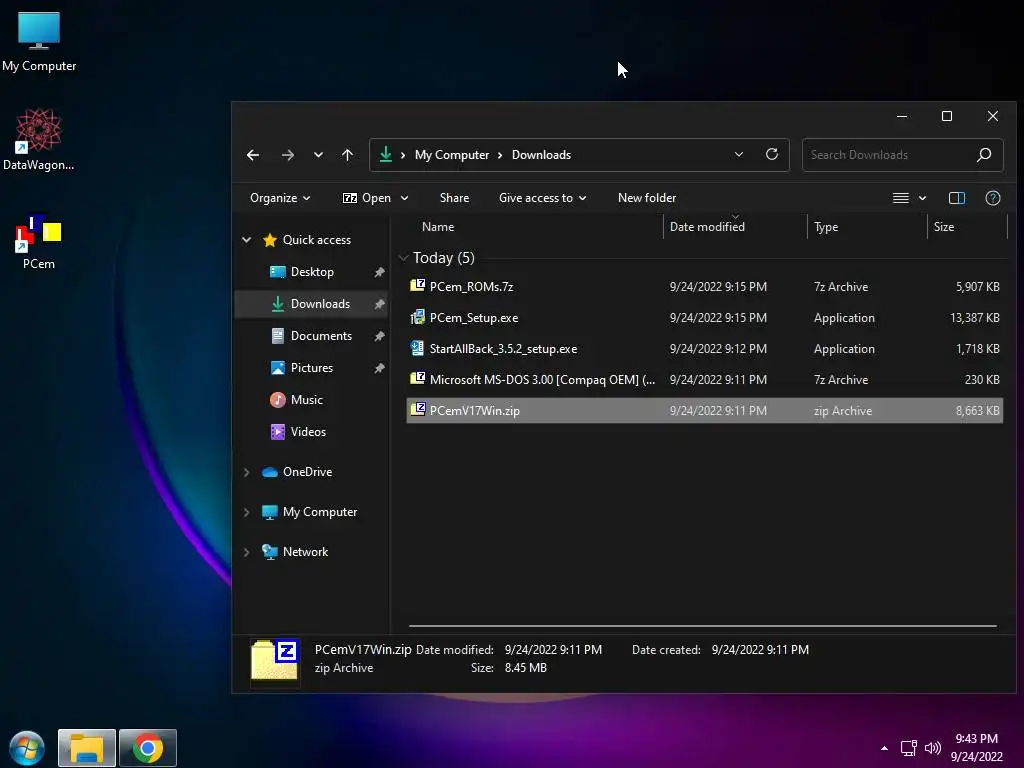Sort by Date modified column
Screen dimensions: 1024x768
click(707, 227)
